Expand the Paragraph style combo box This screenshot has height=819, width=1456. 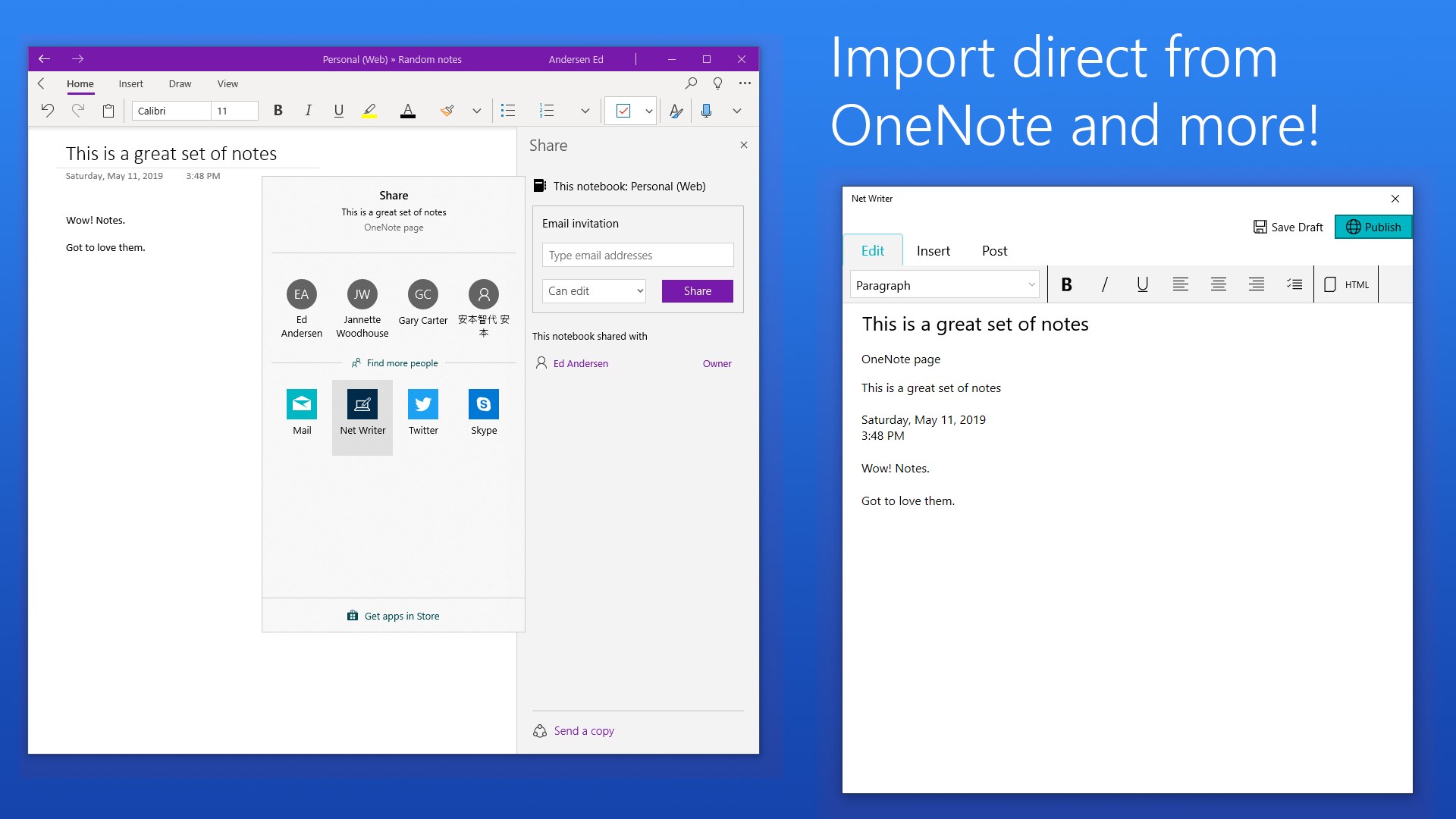tap(945, 285)
